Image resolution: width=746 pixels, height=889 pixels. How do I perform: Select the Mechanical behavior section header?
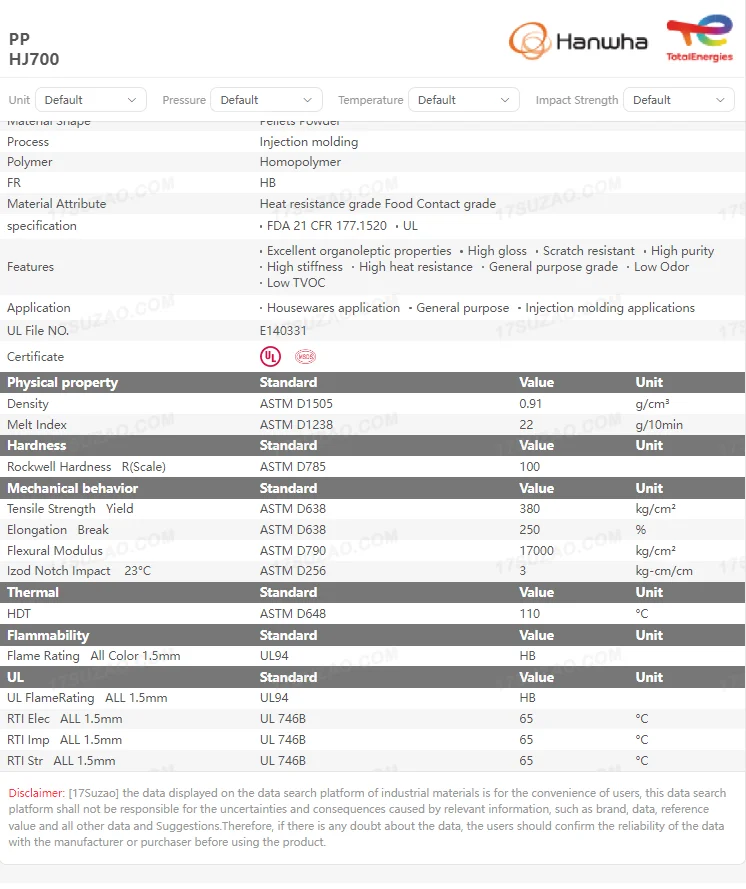point(72,488)
